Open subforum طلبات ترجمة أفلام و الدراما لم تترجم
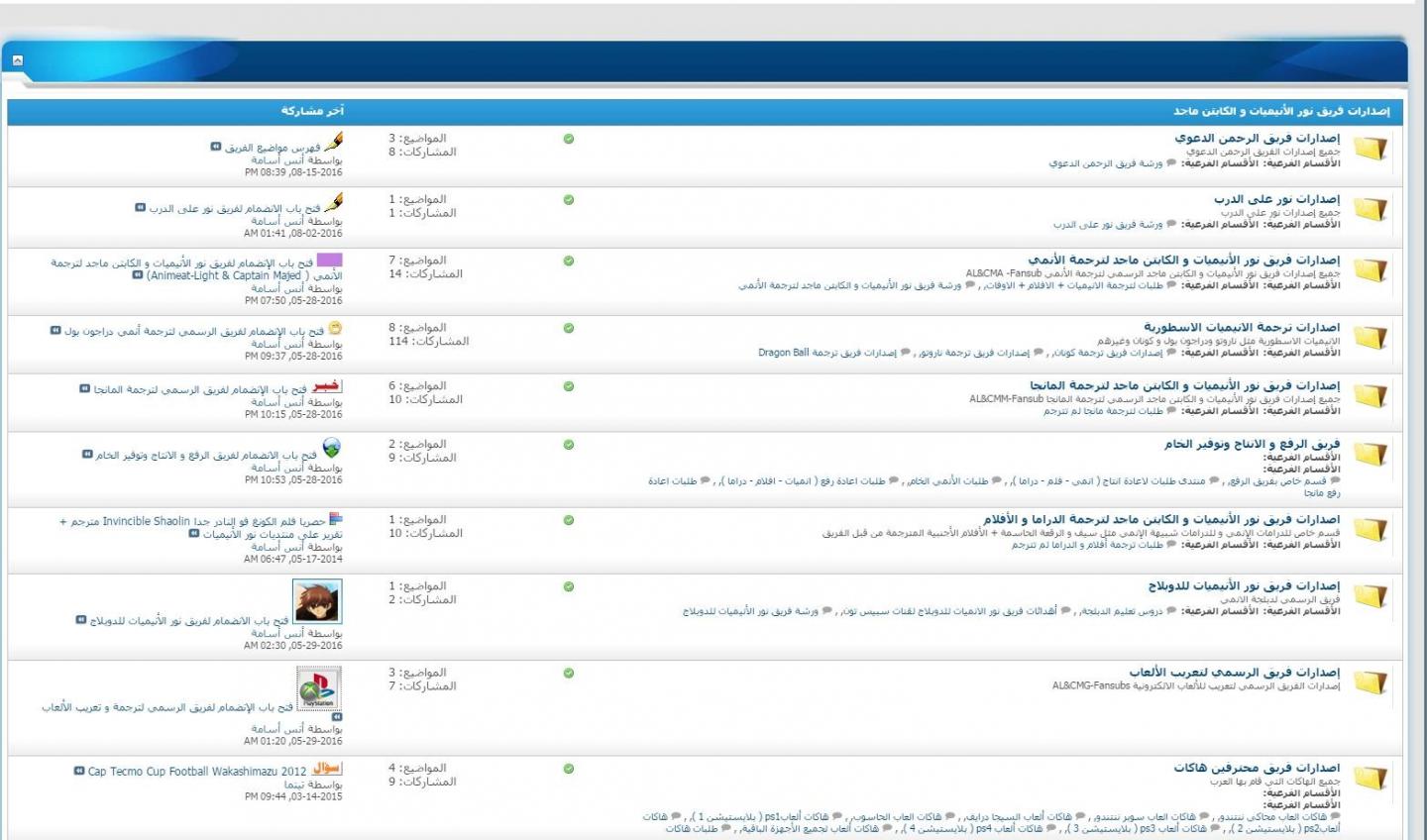The height and width of the screenshot is (840, 1427). click(1087, 545)
